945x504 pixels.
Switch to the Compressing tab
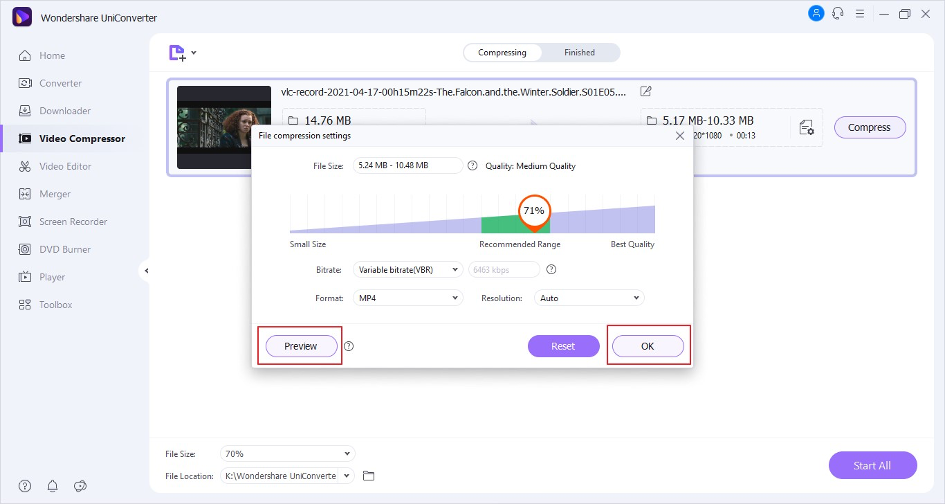coord(502,52)
